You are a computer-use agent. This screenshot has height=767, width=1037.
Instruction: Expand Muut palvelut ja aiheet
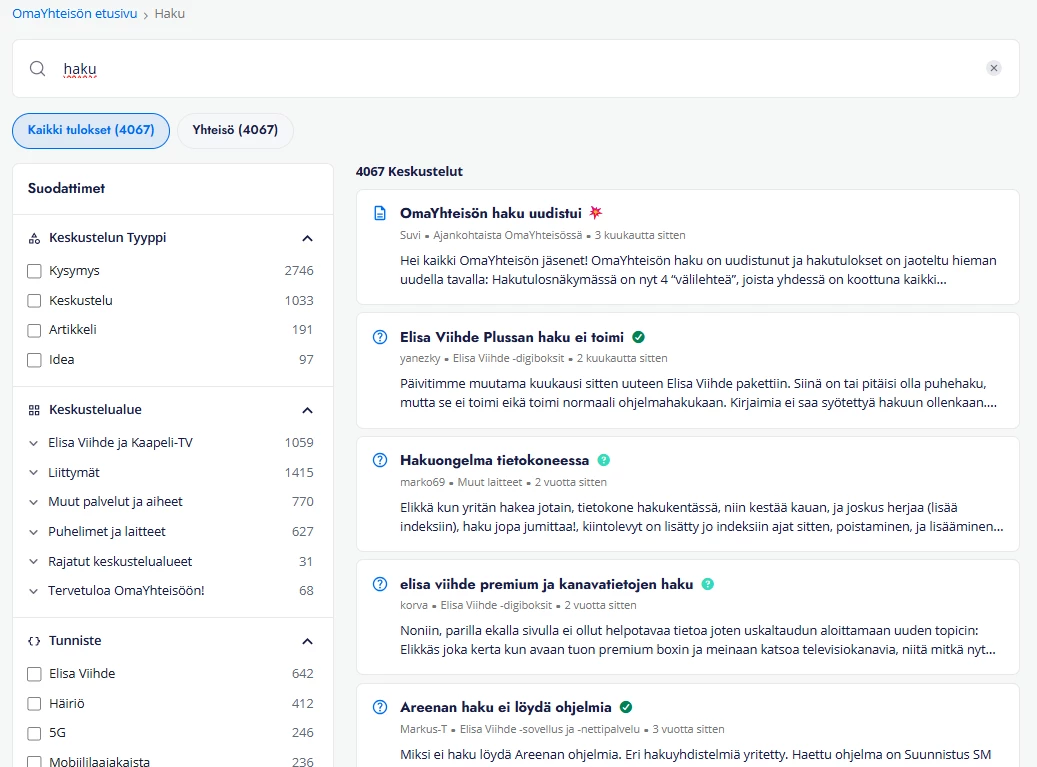34,502
